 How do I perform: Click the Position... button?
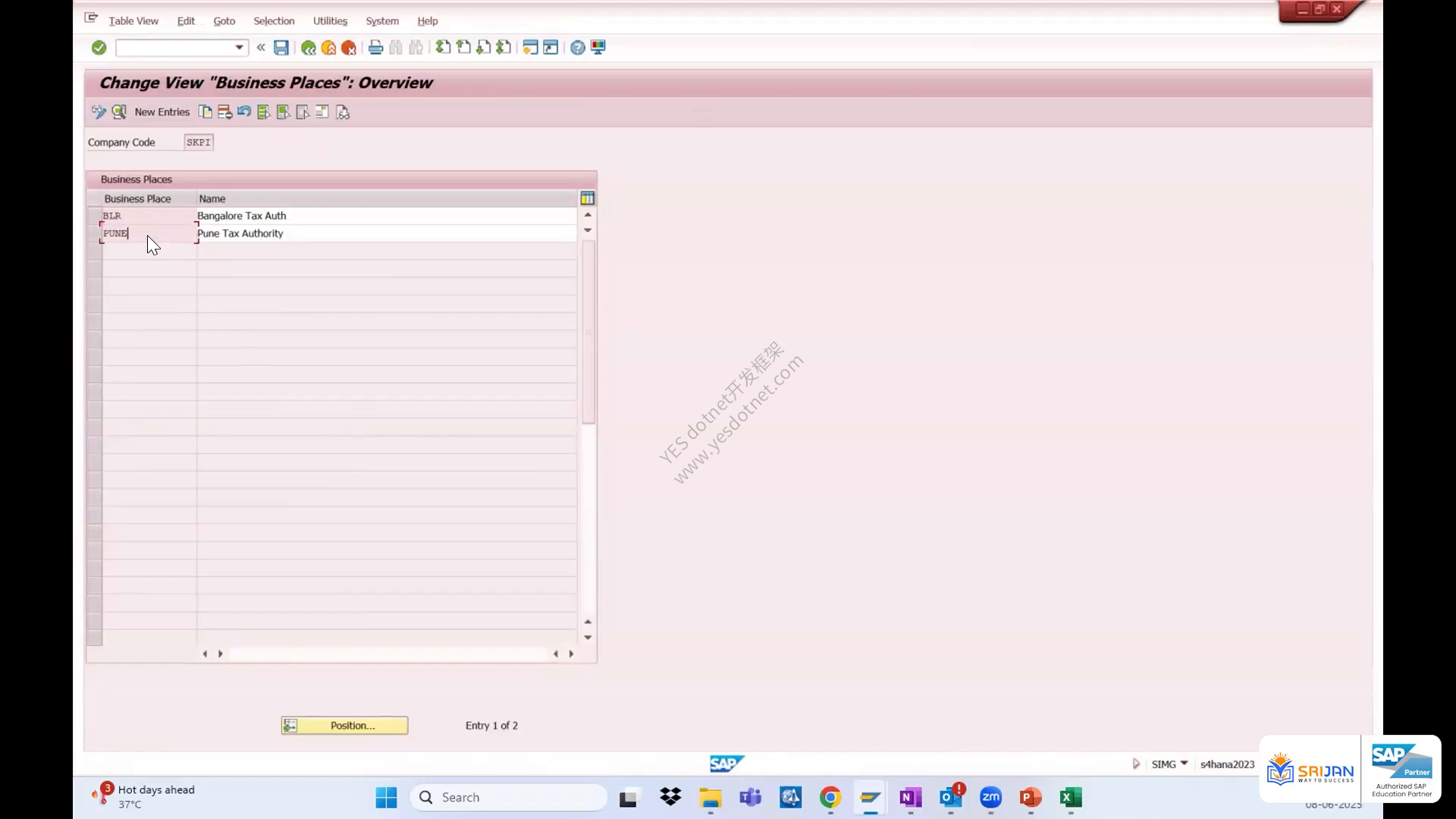[x=344, y=726]
